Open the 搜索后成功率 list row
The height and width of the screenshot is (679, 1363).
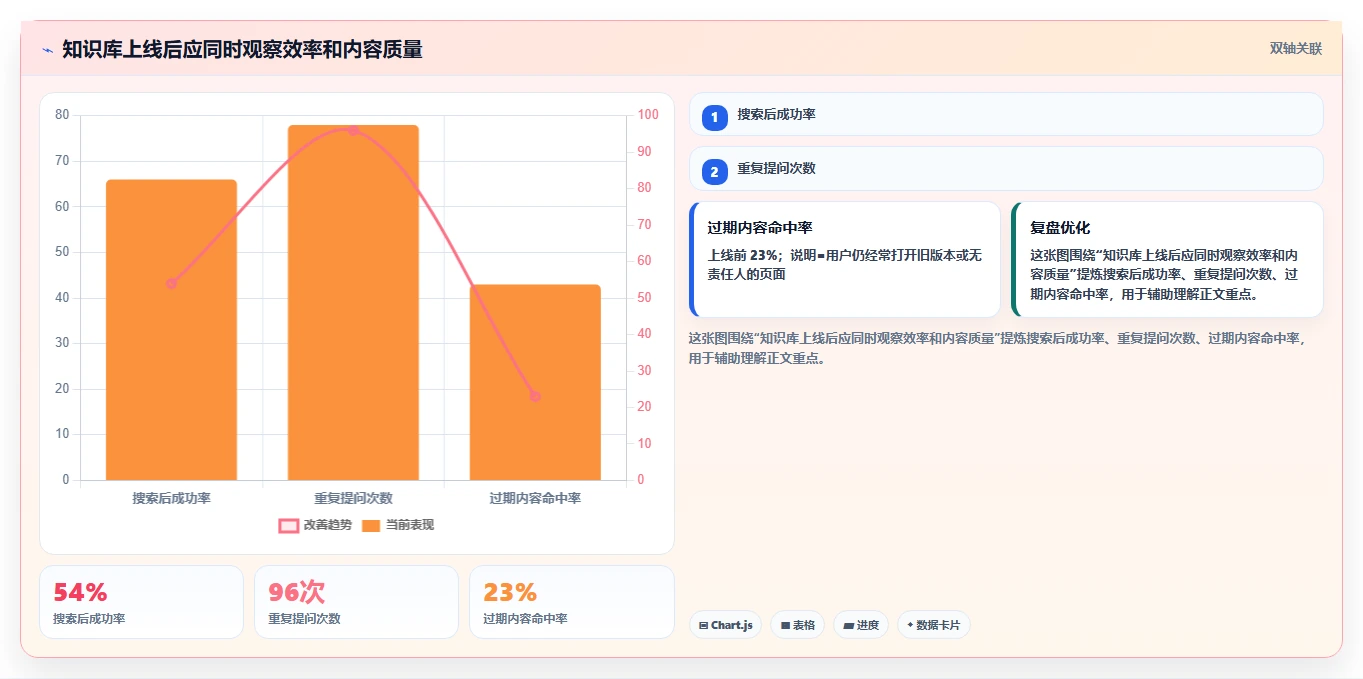pyautogui.click(x=1006, y=114)
